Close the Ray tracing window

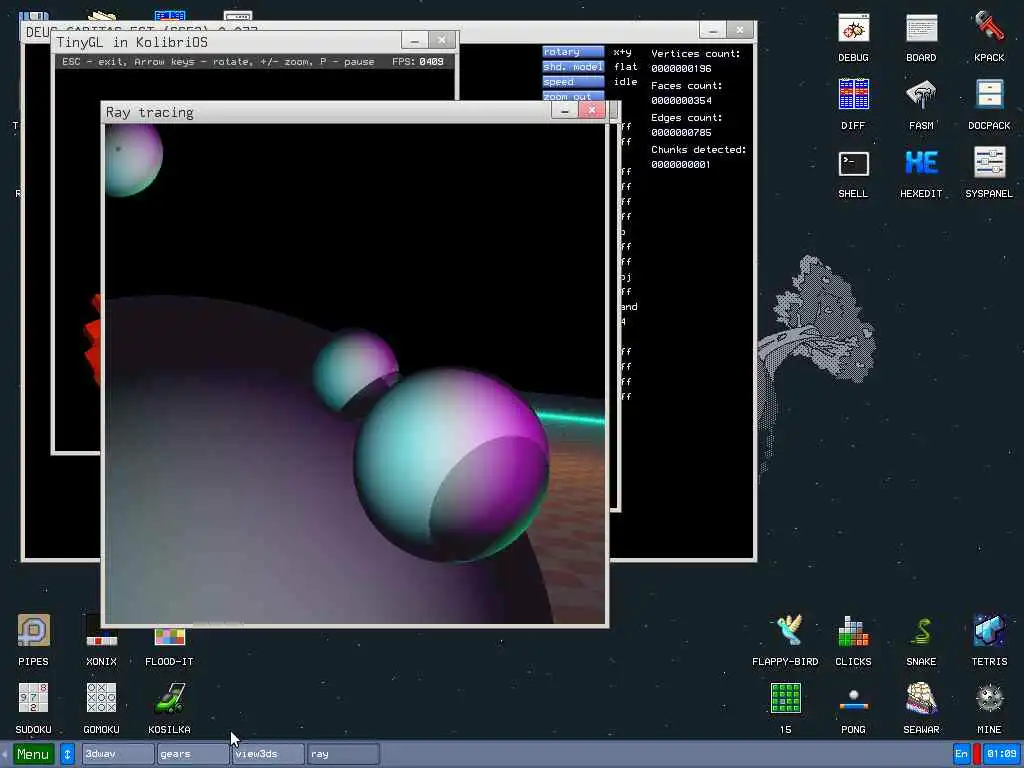[592, 111]
